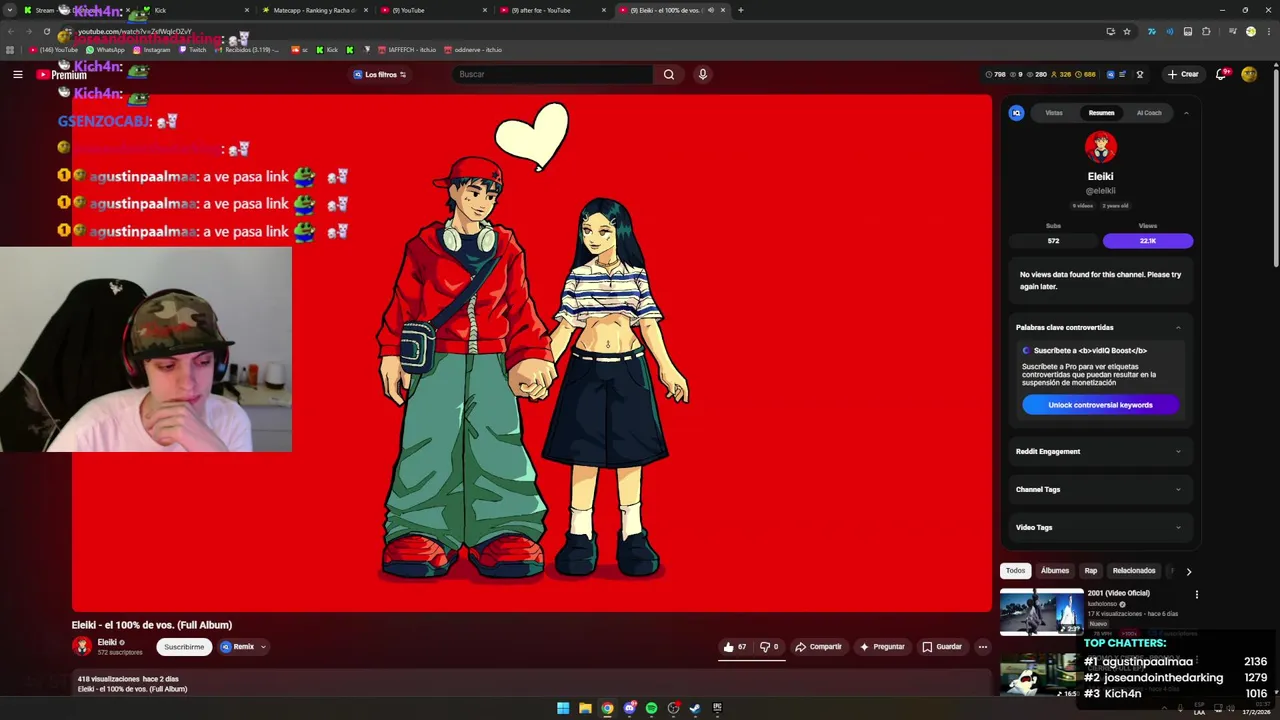
Task: Bookmark this page with the star icon
Action: (1127, 31)
